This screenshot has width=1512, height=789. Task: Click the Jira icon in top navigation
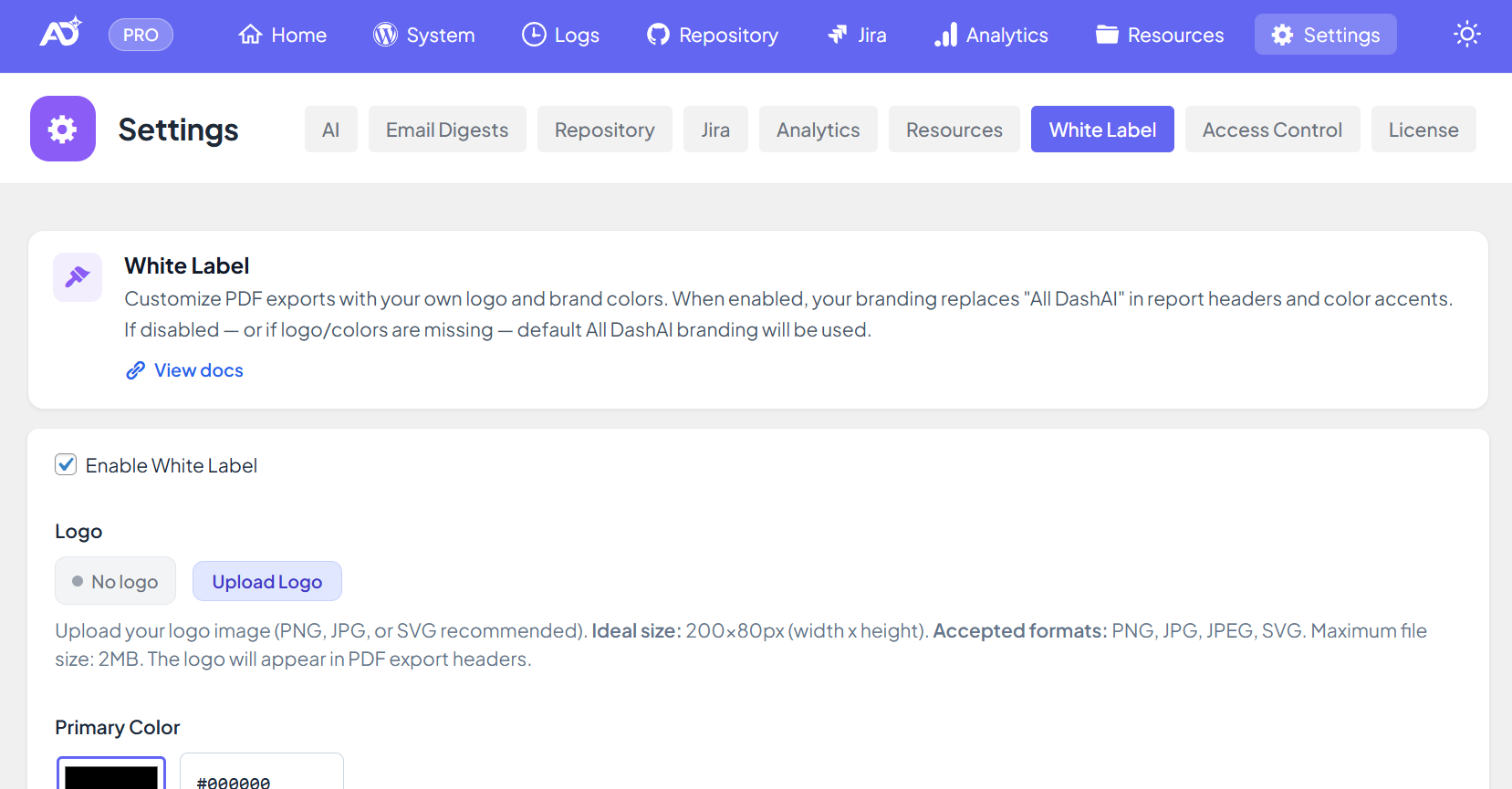click(x=837, y=35)
